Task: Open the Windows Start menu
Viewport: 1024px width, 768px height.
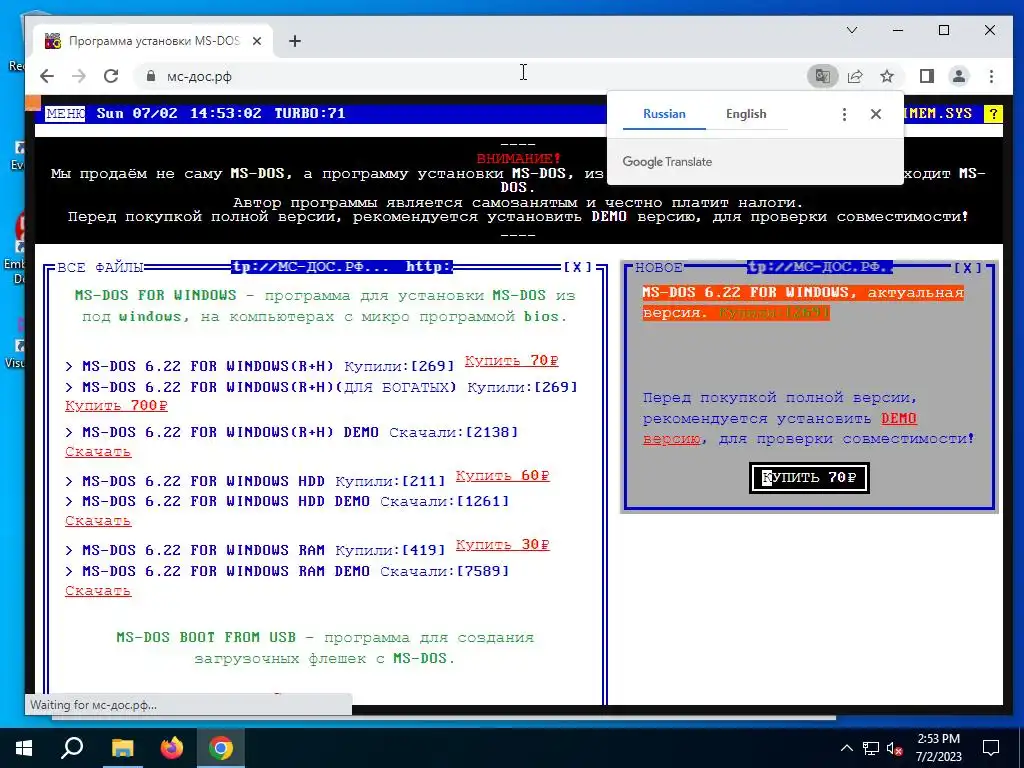Action: pos(24,748)
